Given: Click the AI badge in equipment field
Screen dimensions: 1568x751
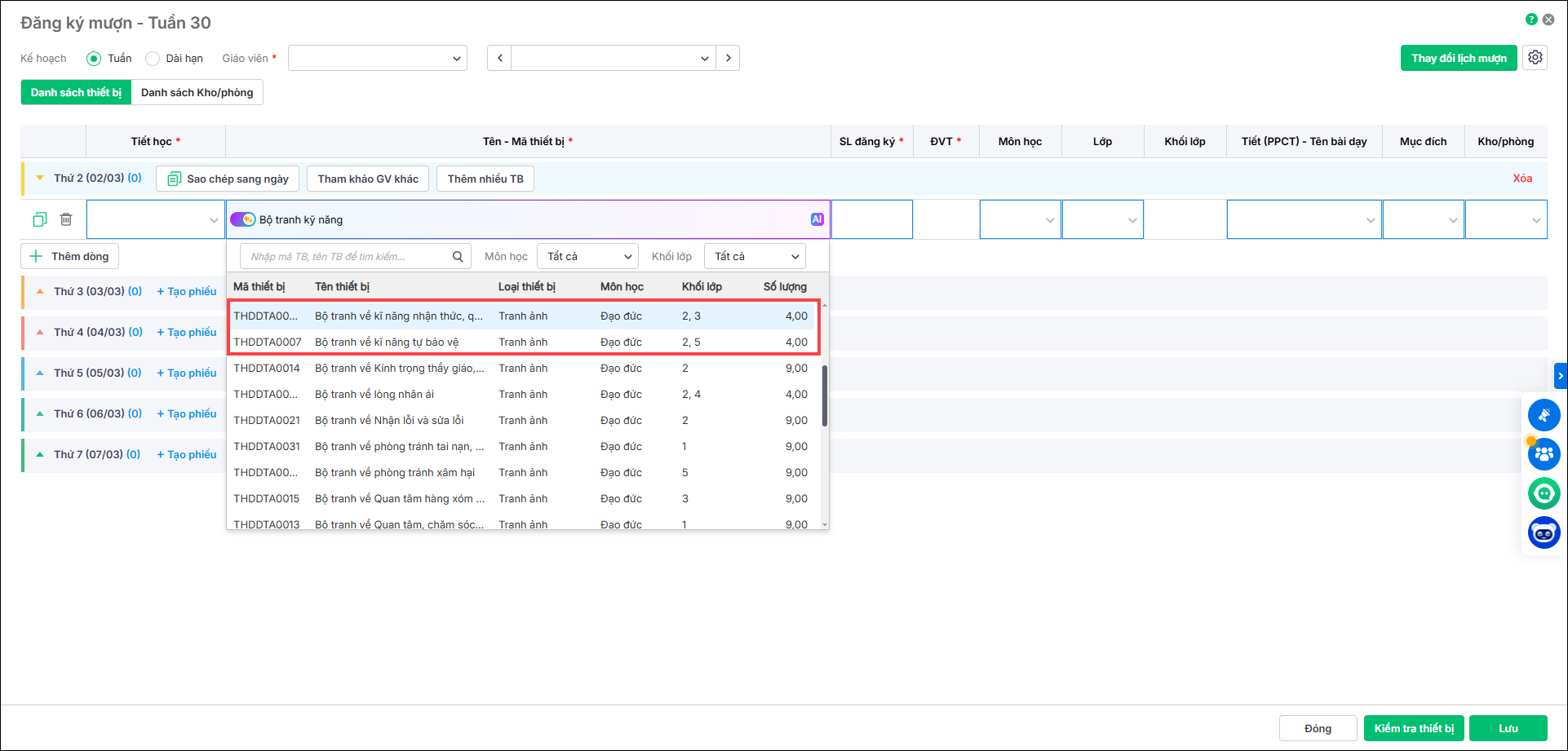Looking at the screenshot, I should pyautogui.click(x=817, y=219).
